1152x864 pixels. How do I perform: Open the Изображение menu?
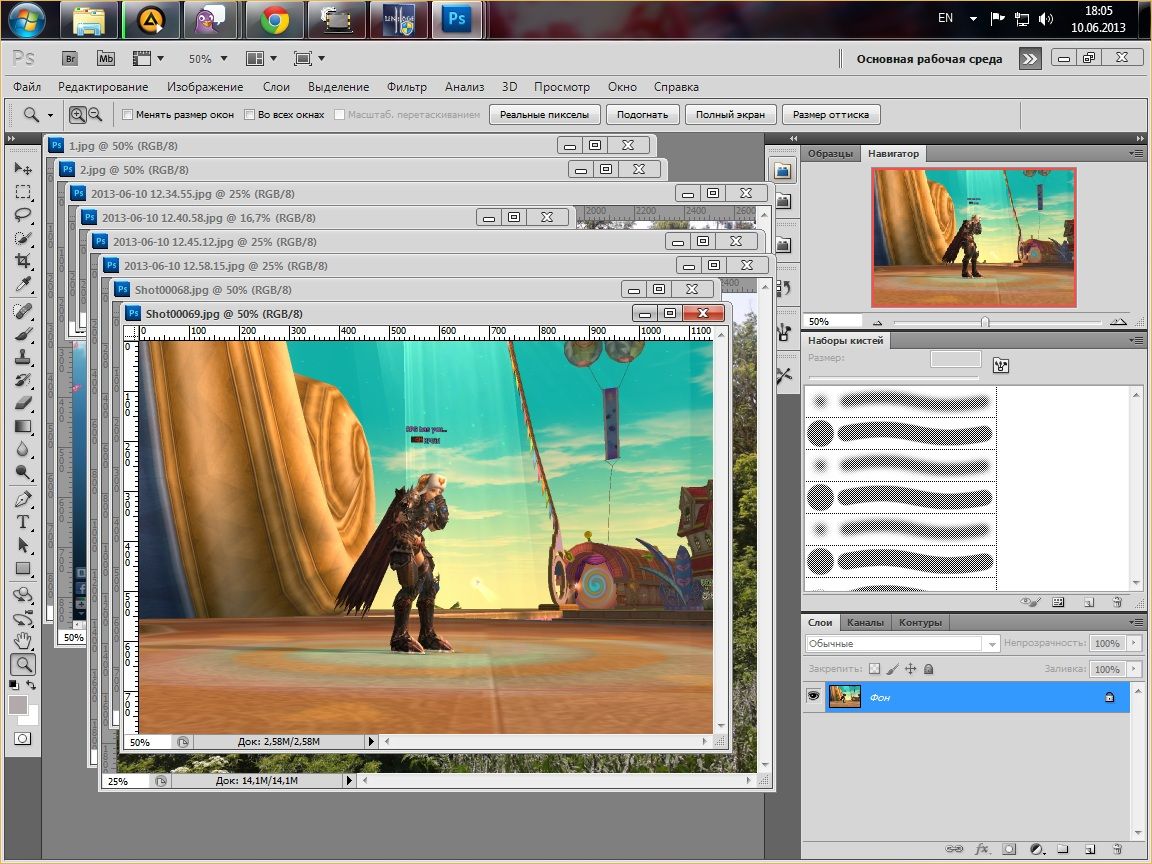point(205,87)
